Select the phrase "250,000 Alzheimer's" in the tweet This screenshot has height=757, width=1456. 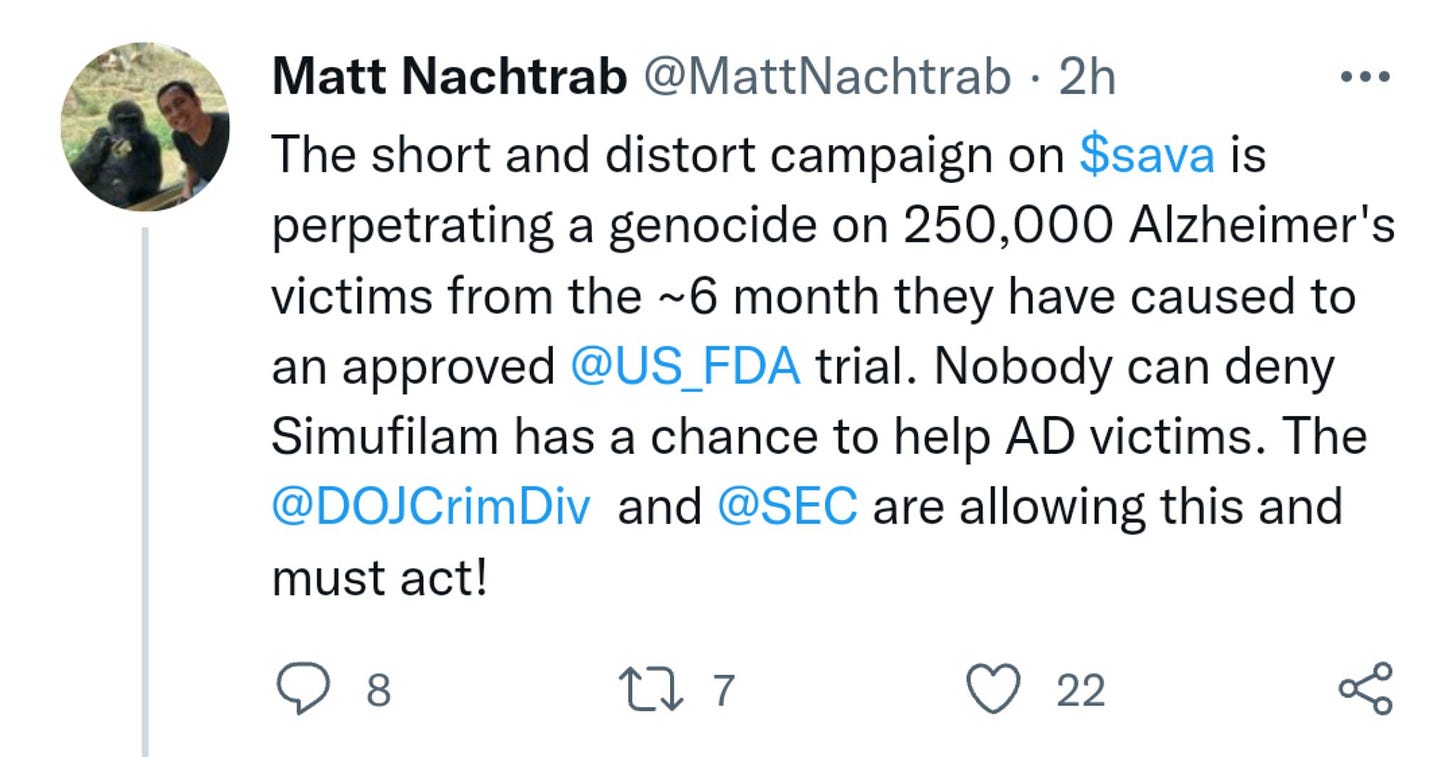tap(1148, 228)
